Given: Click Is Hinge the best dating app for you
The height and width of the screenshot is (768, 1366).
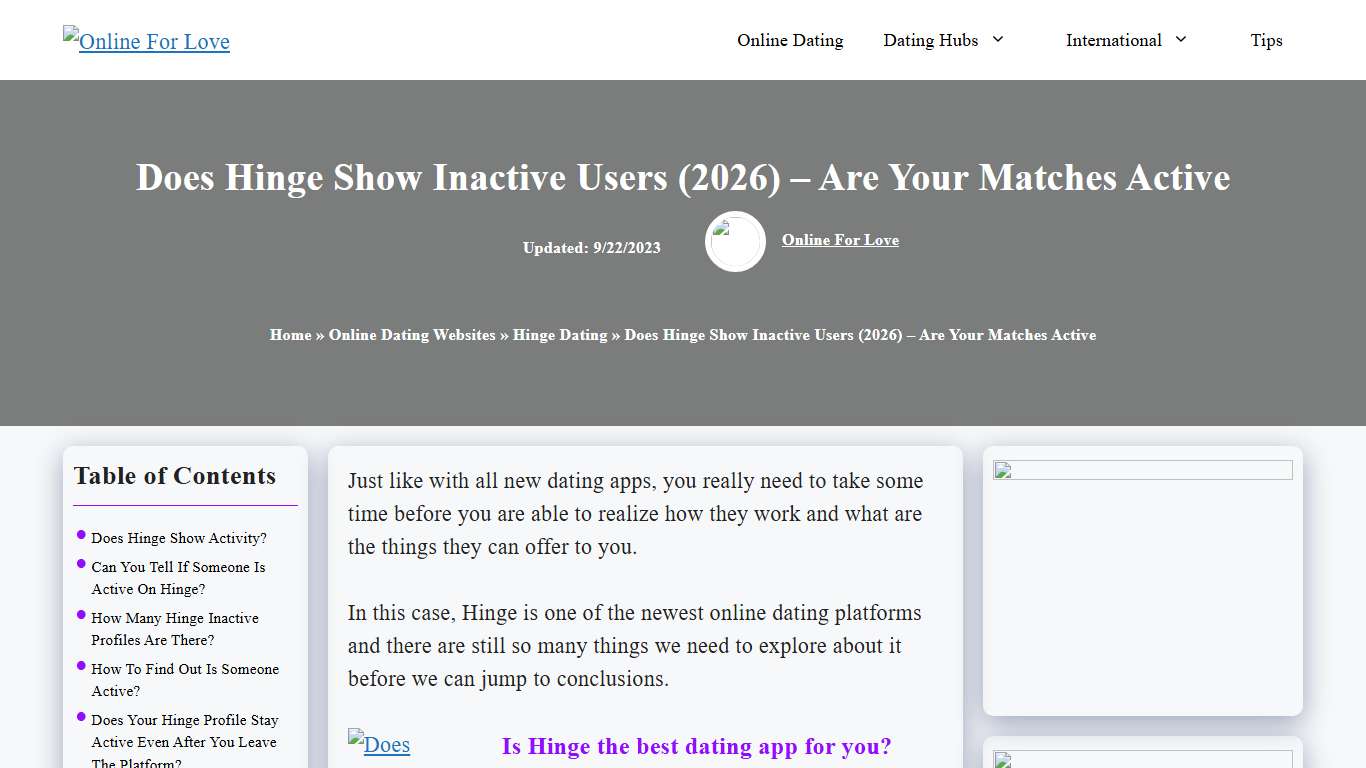Looking at the screenshot, I should point(697,746).
